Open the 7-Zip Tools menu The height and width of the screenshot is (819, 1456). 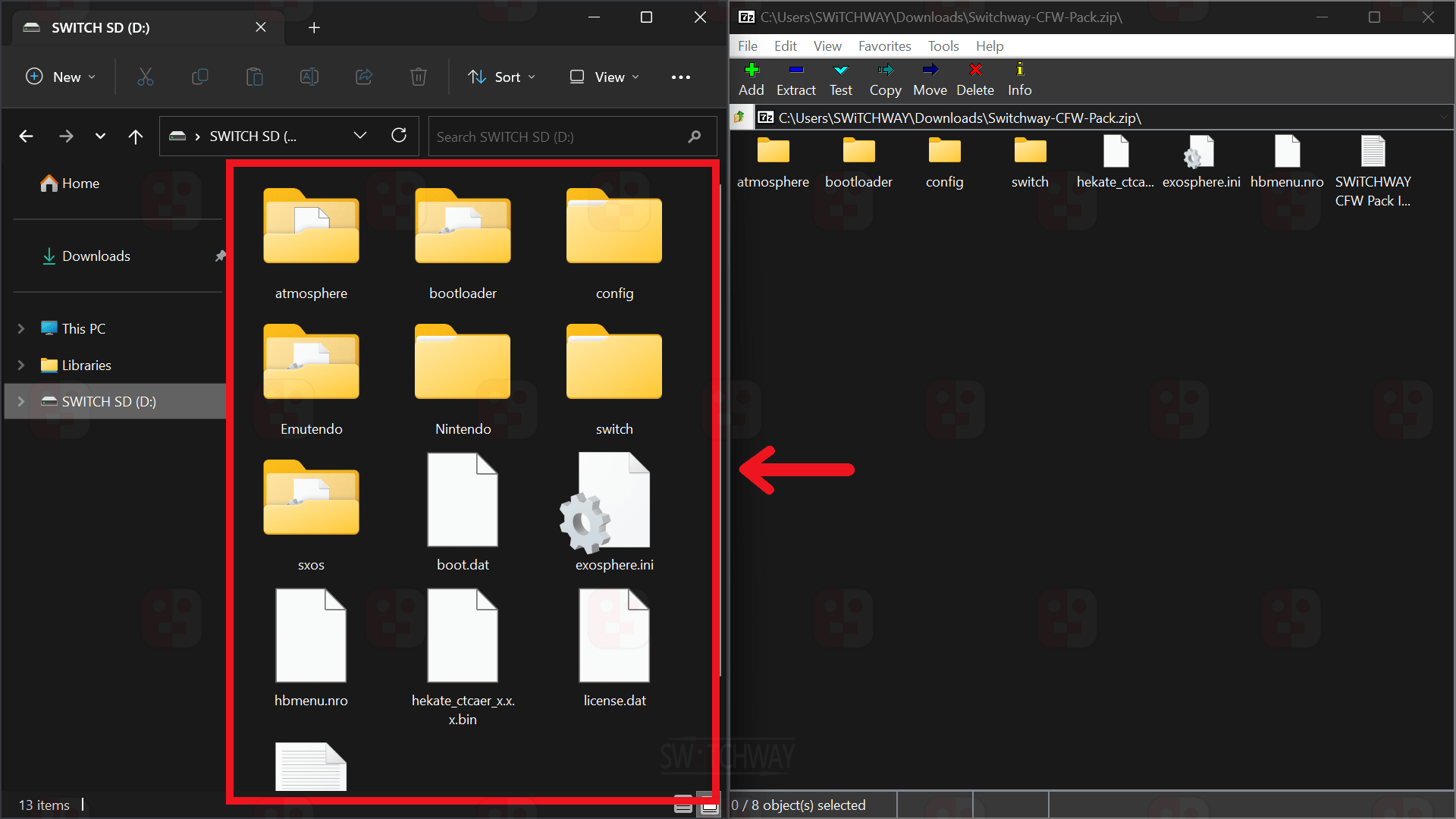943,46
